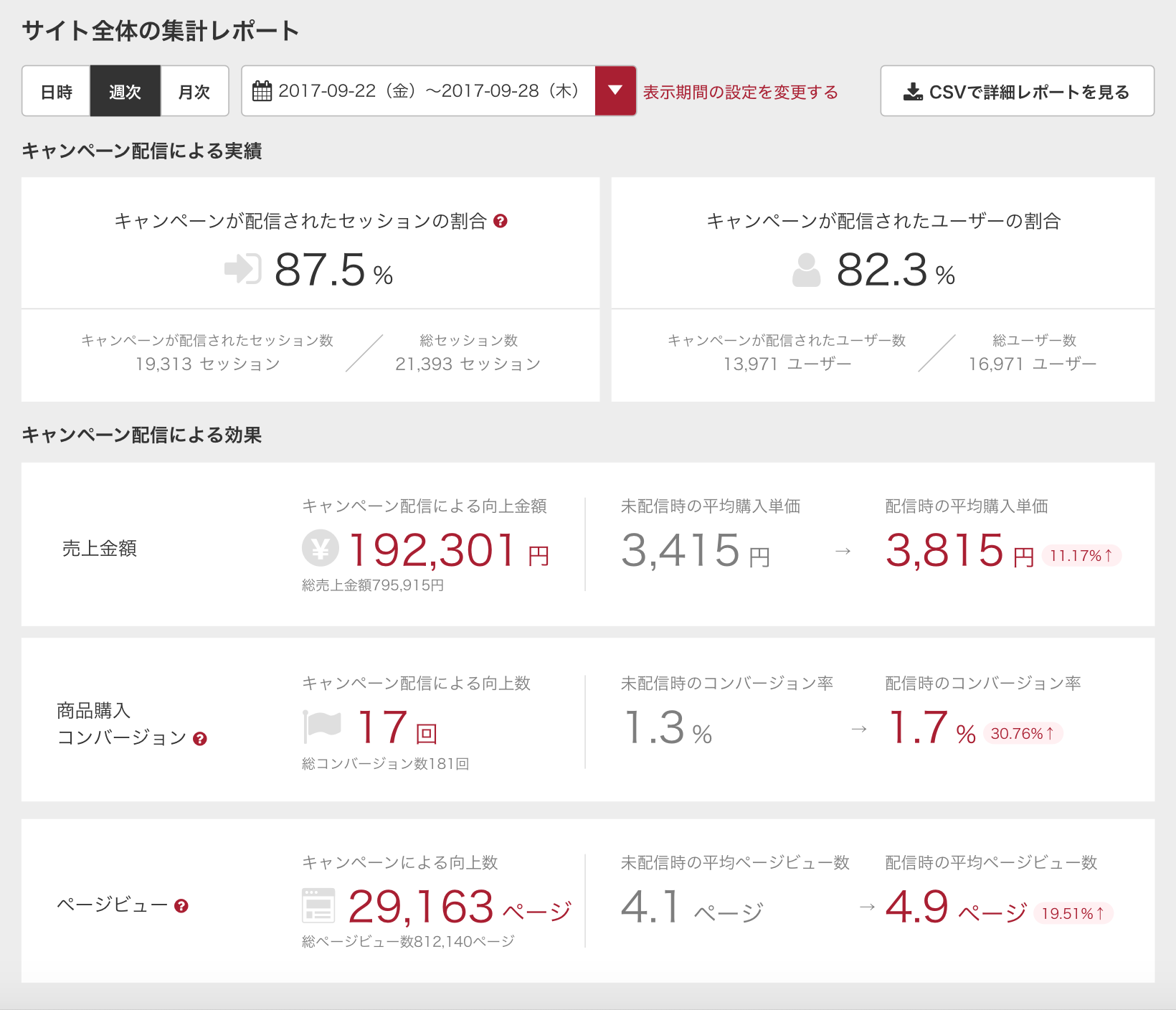Screen dimensions: 1176x1010
Task: Click the 87.5 % session ratio value
Action: pos(333,270)
